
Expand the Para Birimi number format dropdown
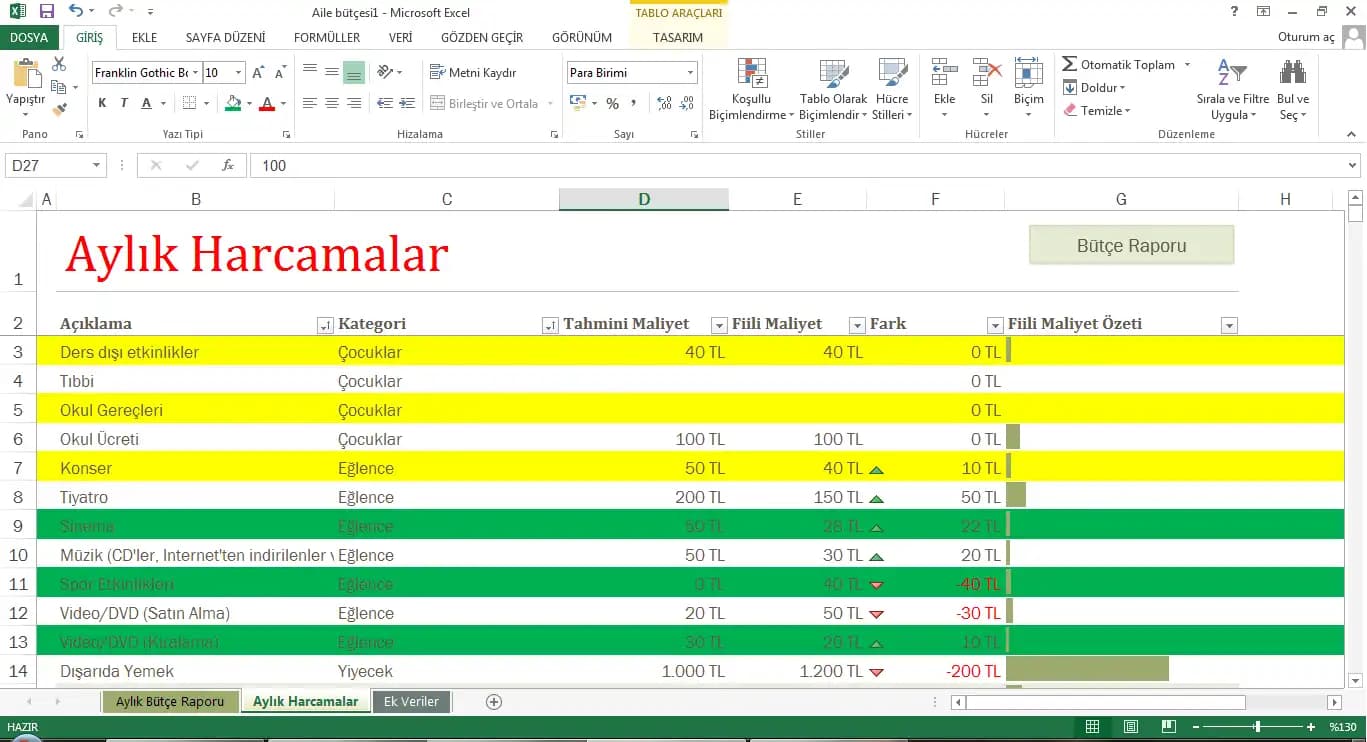(690, 73)
